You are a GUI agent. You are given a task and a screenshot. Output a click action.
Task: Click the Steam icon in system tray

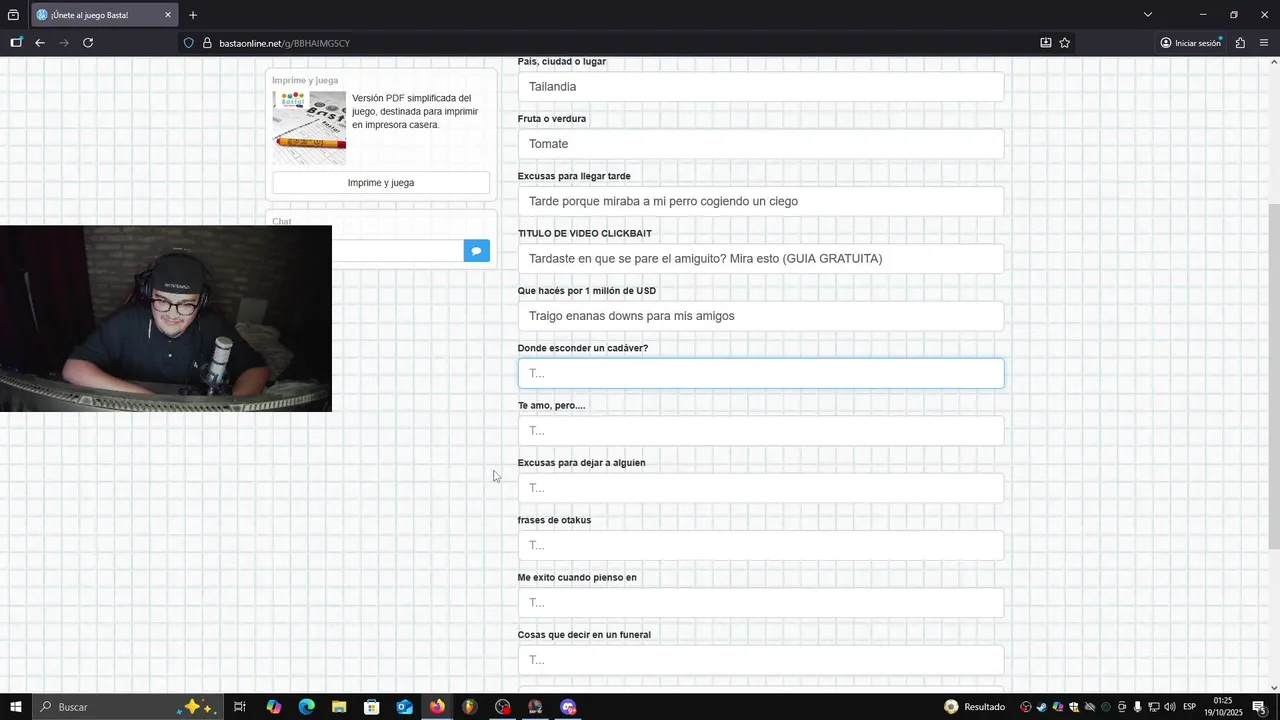[x=1042, y=707]
